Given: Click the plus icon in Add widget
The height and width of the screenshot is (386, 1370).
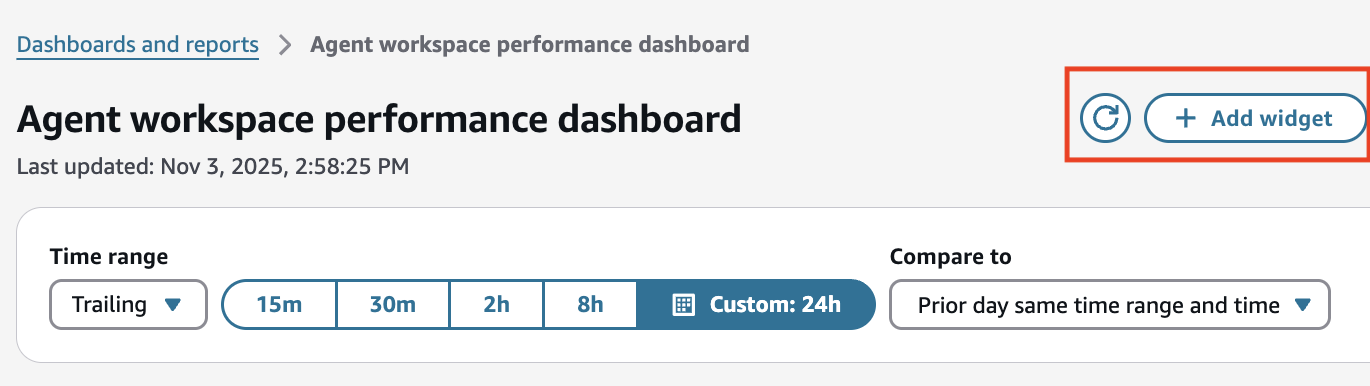Looking at the screenshot, I should (1185, 119).
